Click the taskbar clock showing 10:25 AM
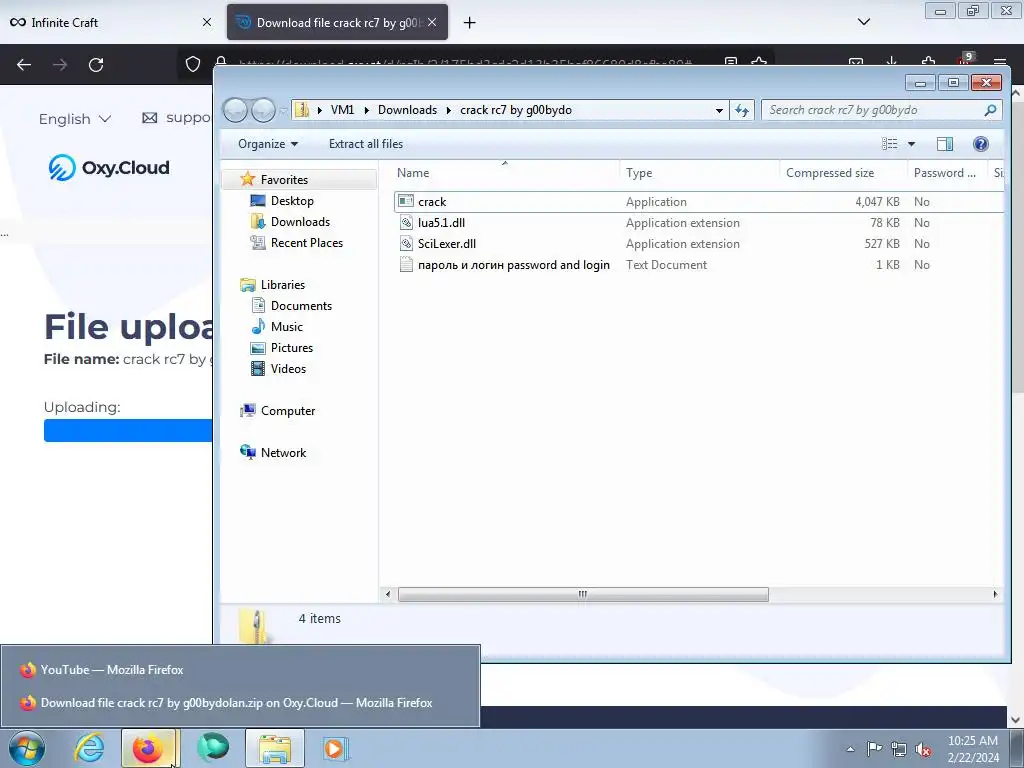This screenshot has width=1024, height=768. click(x=973, y=749)
